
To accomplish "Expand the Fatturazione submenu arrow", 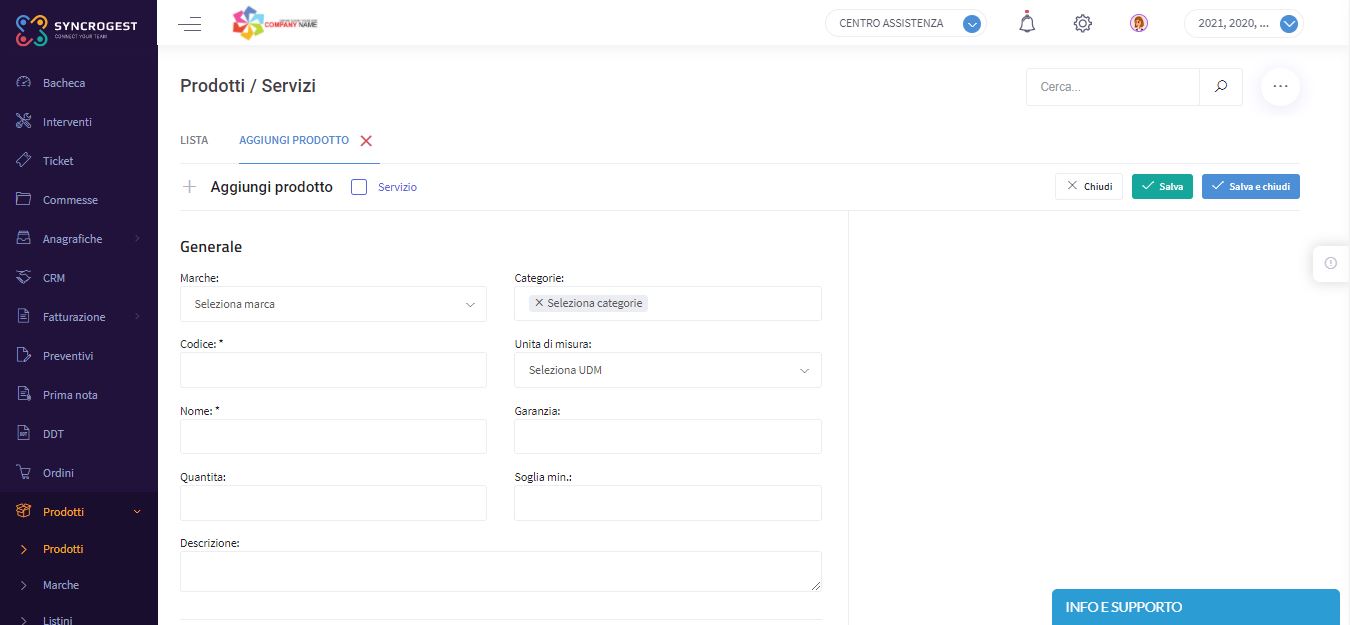I will click(x=137, y=317).
